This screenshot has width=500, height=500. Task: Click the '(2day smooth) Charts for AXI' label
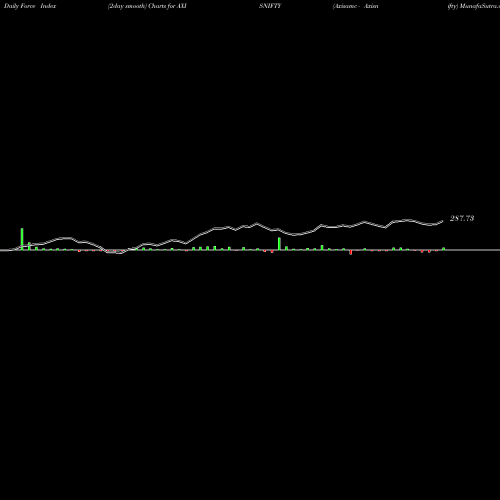coord(147,6)
